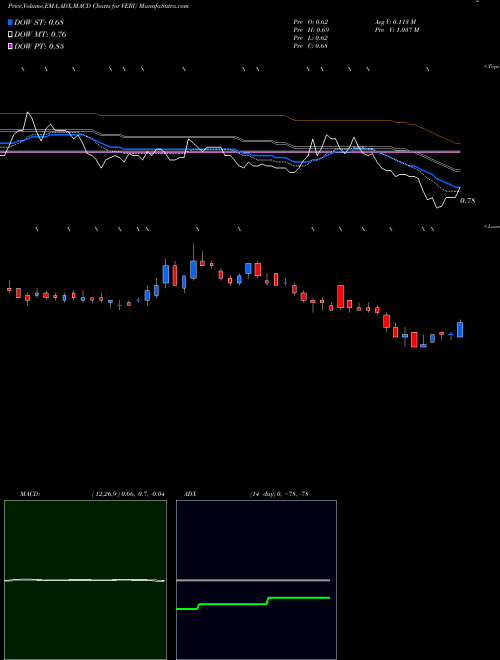The width and height of the screenshot is (500, 660).
Task: Click the tallest red candle in the downtrend
Action: pos(340,297)
